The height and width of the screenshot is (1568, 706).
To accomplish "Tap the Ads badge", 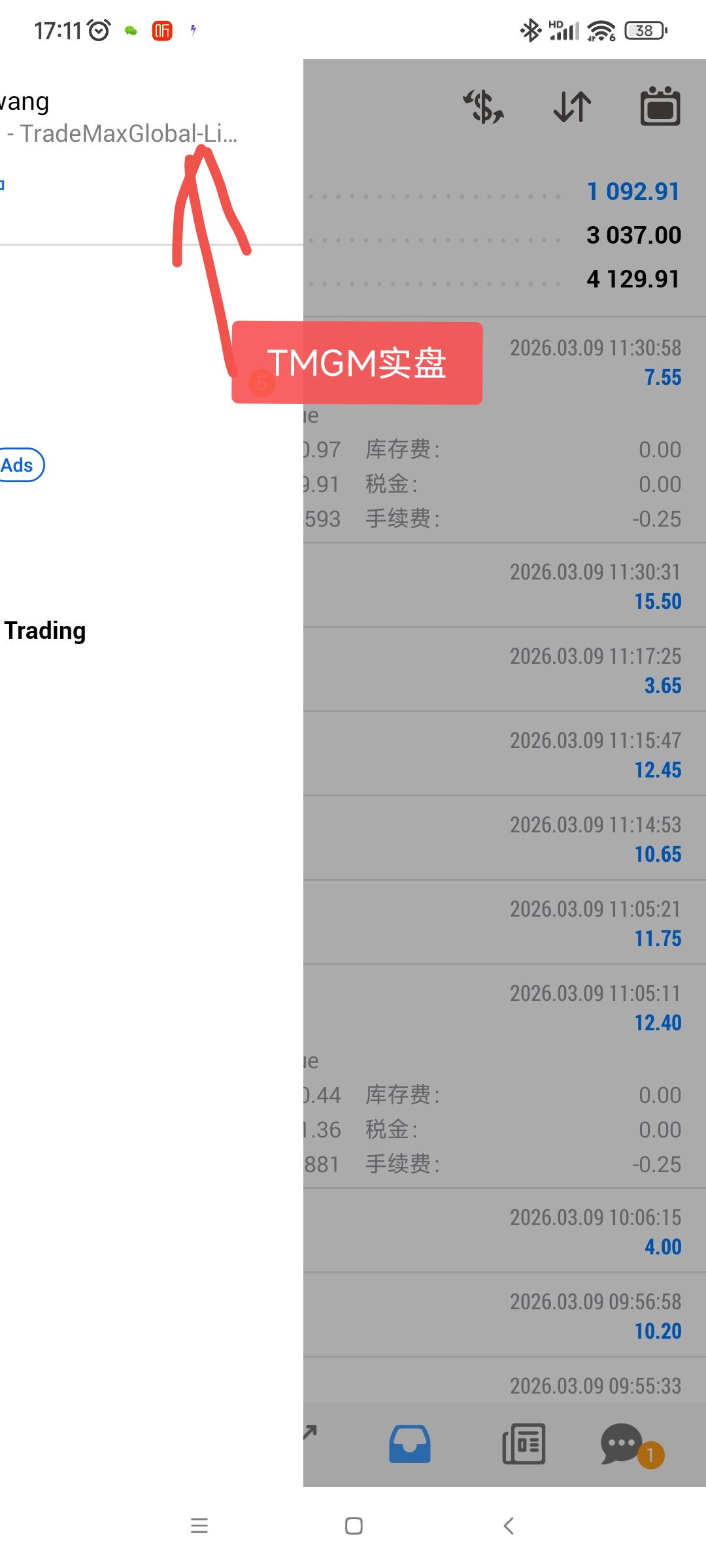I will point(18,465).
